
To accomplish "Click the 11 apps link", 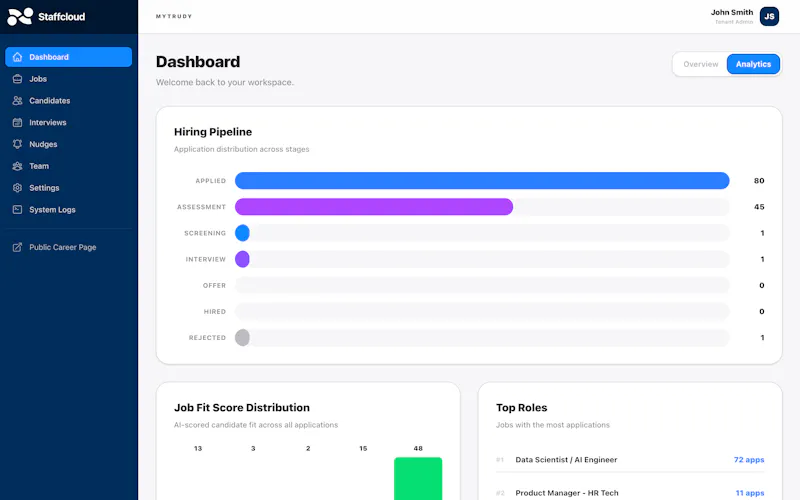I will click(749, 493).
